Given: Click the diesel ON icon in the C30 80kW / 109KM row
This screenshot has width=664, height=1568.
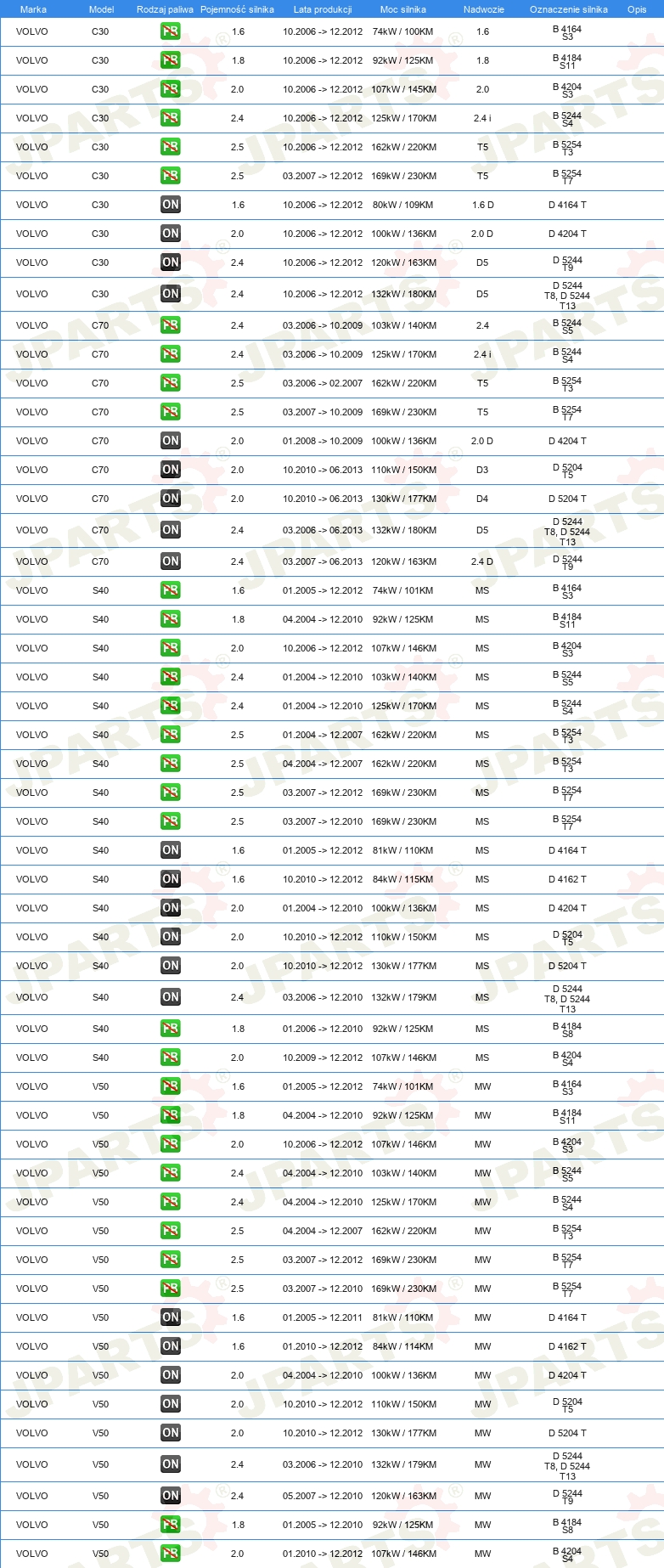Looking at the screenshot, I should coord(171,205).
